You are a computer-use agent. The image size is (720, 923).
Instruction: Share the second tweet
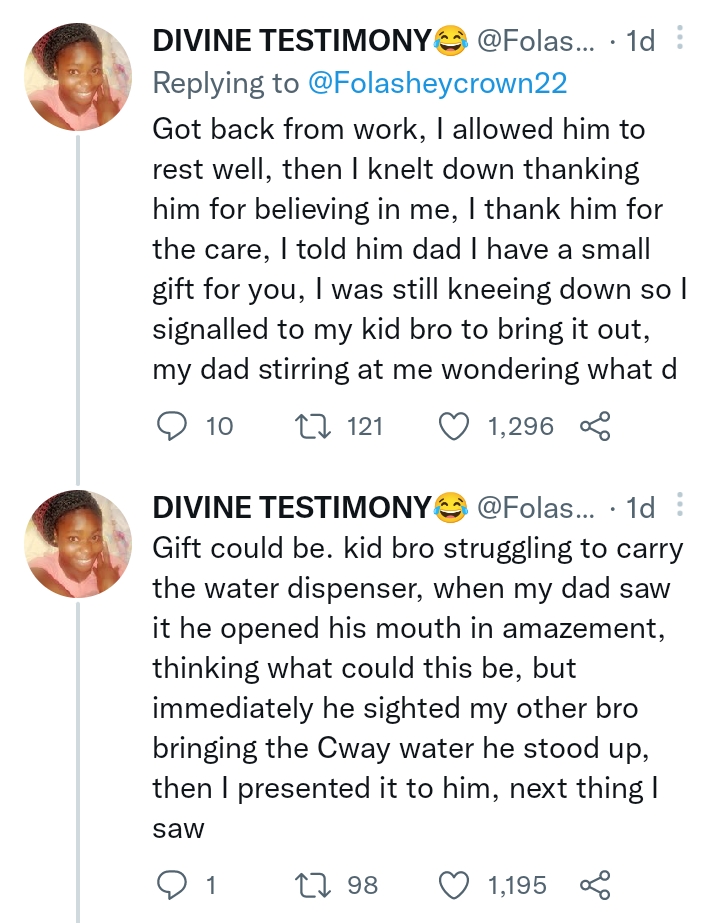click(594, 885)
